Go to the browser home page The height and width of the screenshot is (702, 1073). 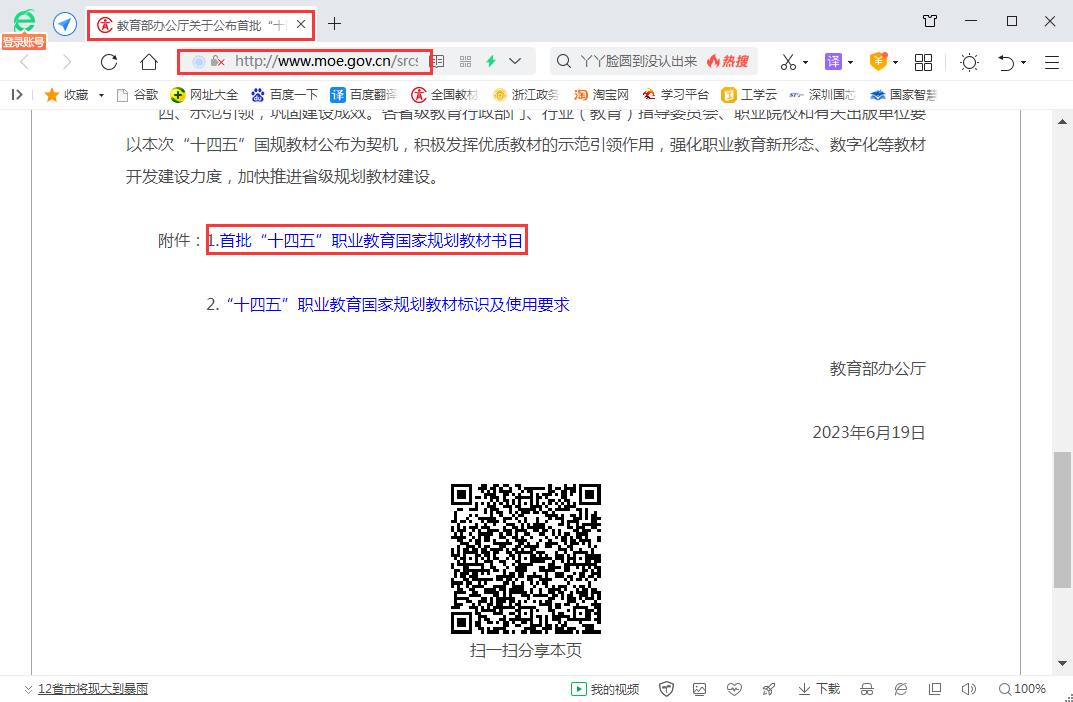coord(148,62)
